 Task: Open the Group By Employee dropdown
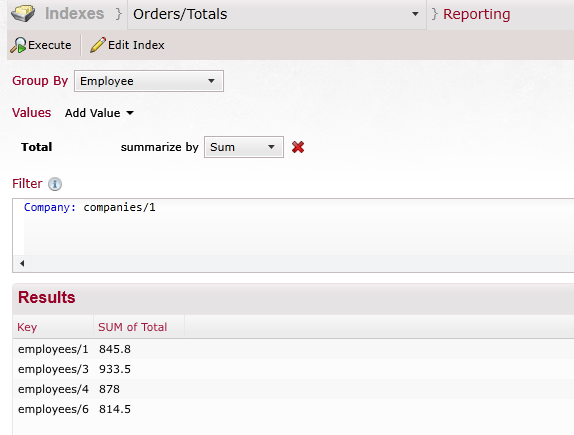tap(149, 81)
